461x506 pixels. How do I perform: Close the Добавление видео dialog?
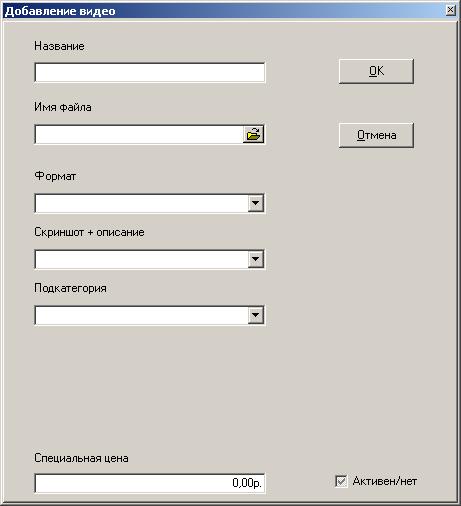coord(450,11)
